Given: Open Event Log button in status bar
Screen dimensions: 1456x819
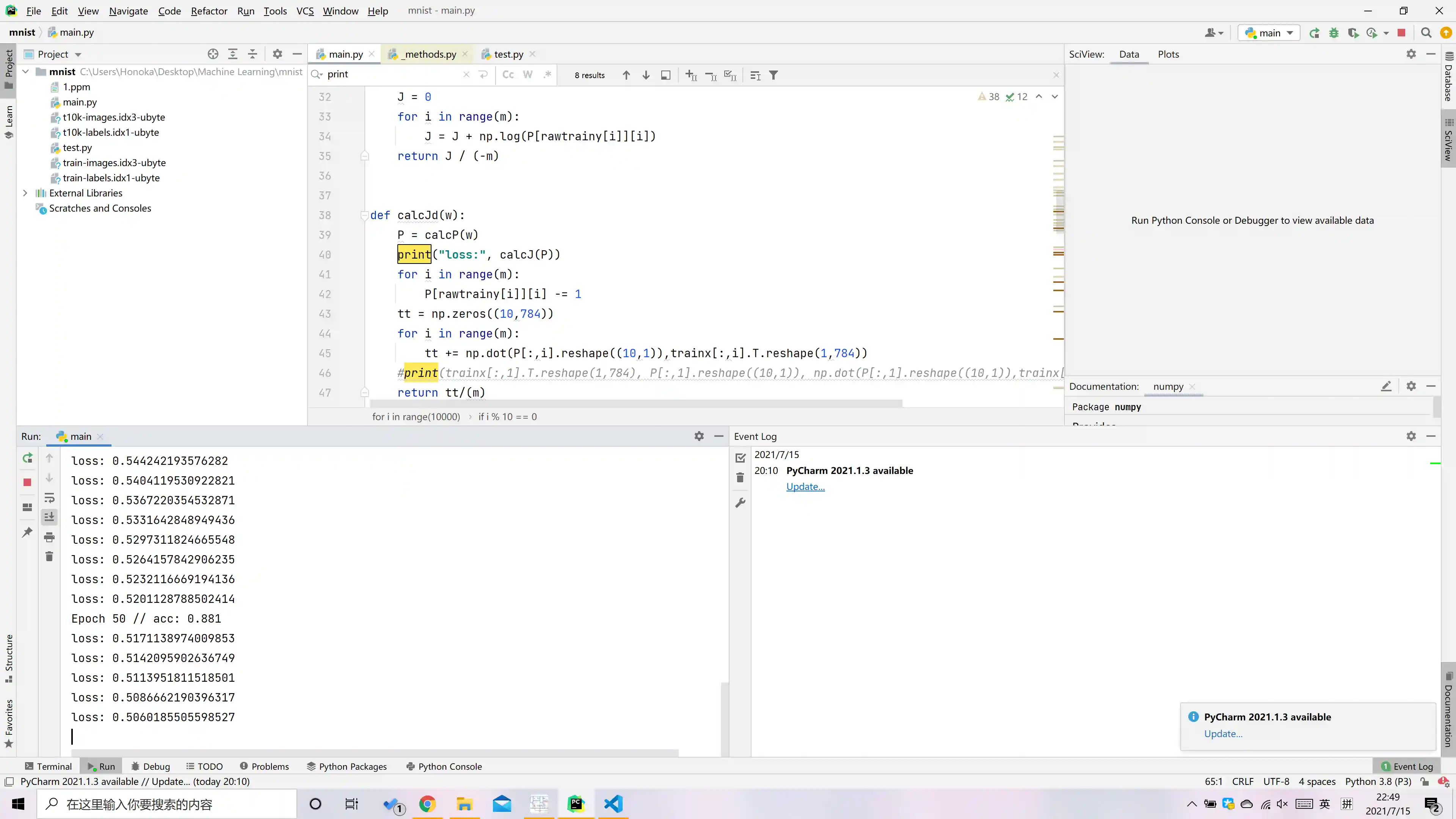Looking at the screenshot, I should tap(1407, 766).
